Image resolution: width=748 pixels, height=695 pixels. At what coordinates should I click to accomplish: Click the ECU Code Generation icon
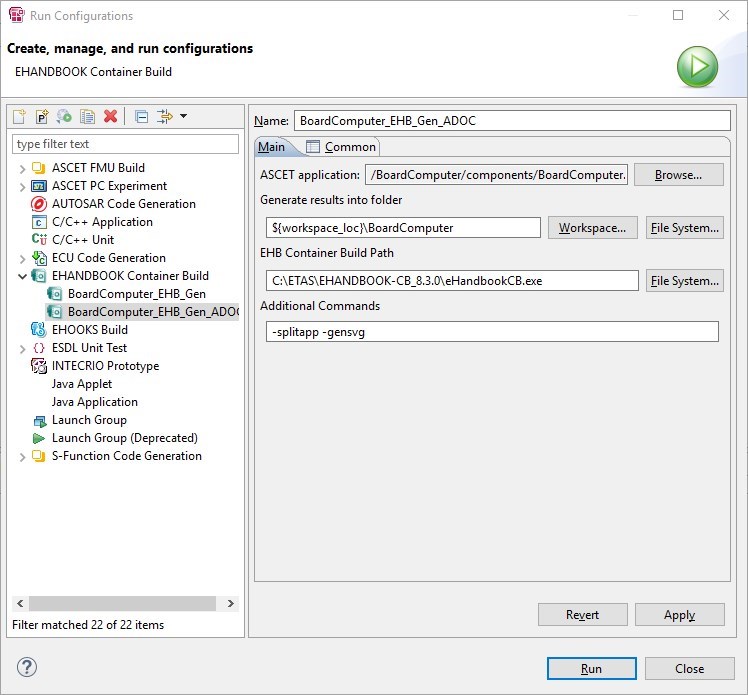click(39, 258)
